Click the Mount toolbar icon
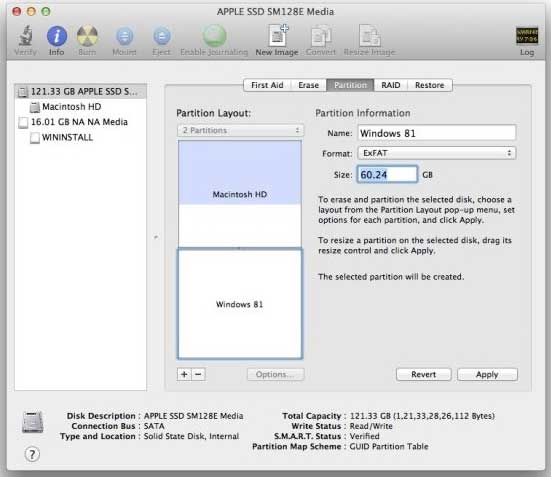 pos(124,36)
